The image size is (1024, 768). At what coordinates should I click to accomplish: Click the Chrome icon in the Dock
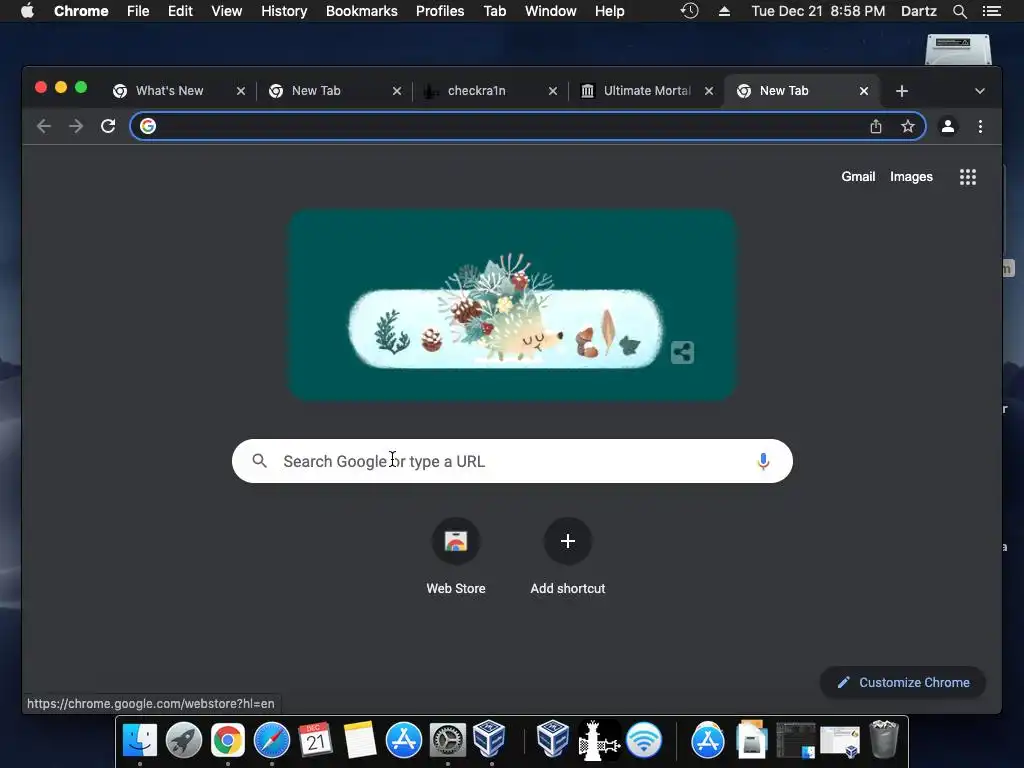[x=227, y=740]
